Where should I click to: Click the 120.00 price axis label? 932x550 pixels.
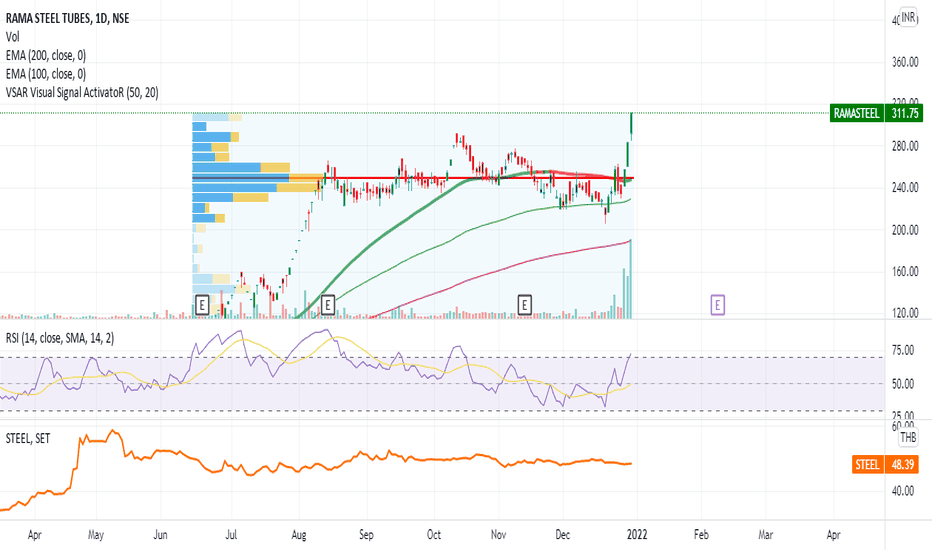coord(905,313)
